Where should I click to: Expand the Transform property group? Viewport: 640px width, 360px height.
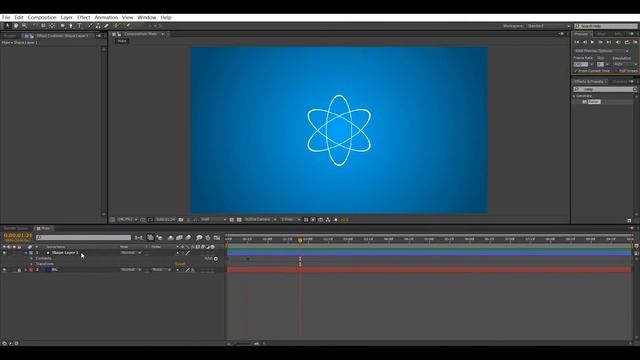point(31,264)
